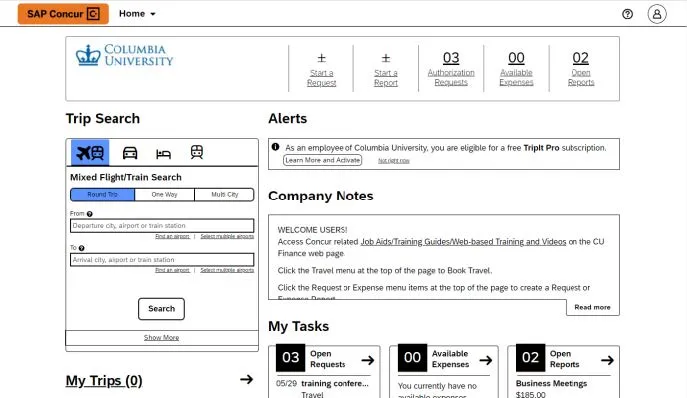Click the 02 Open Reports tile number
This screenshot has height=398, width=687.
click(530, 358)
